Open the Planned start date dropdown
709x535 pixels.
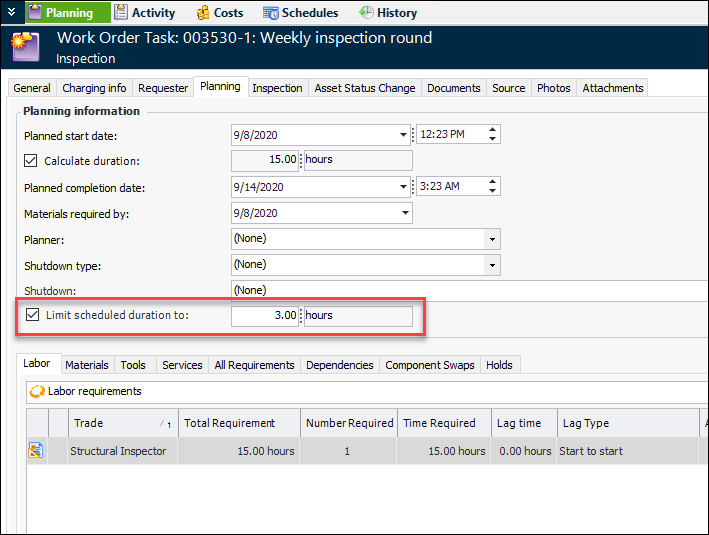403,135
